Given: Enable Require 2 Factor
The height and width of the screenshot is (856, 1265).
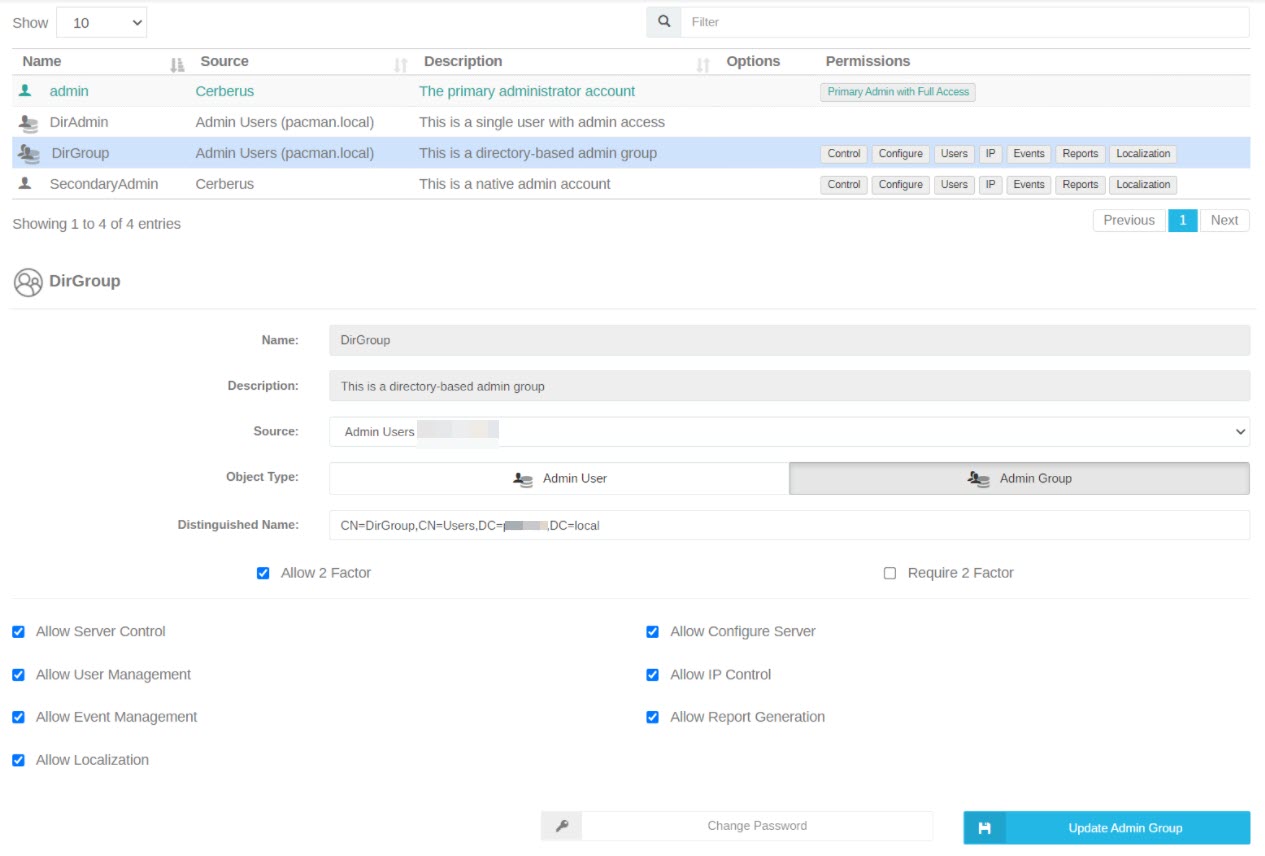Looking at the screenshot, I should 888,572.
